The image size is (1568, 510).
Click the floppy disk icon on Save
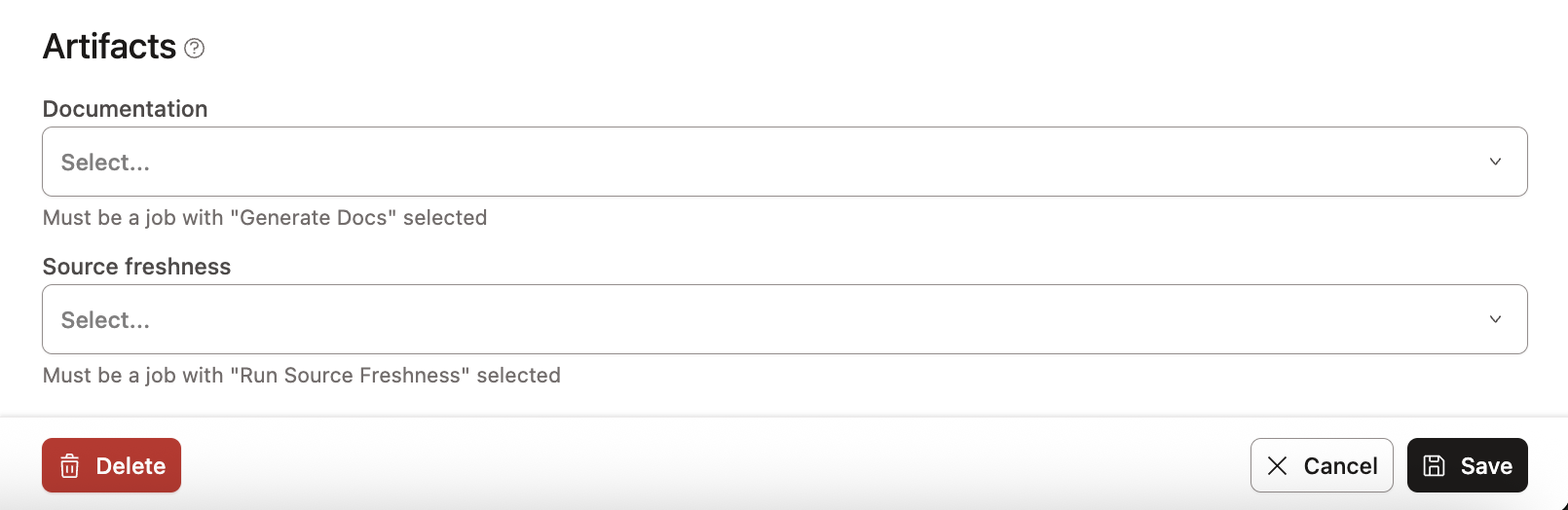[x=1435, y=466]
